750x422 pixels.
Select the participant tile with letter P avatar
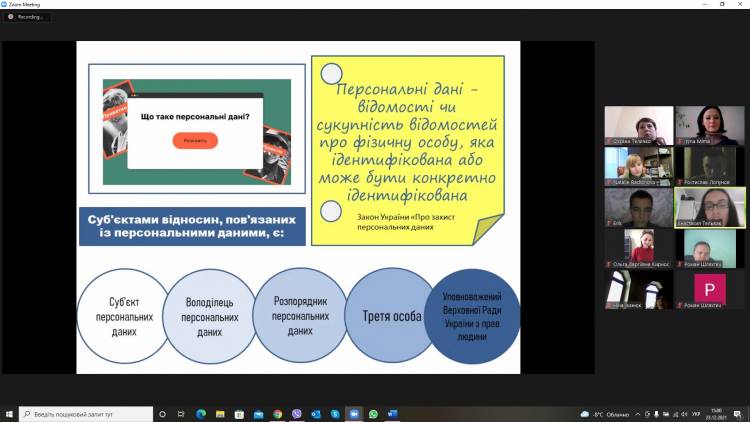point(710,289)
